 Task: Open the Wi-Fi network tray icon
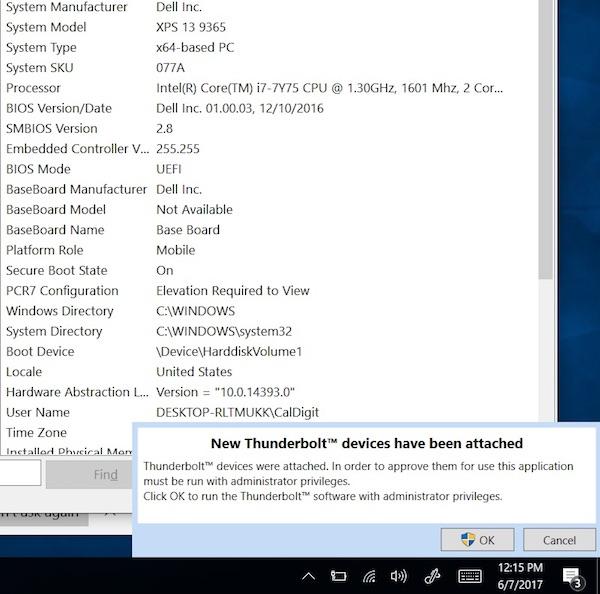(369, 576)
